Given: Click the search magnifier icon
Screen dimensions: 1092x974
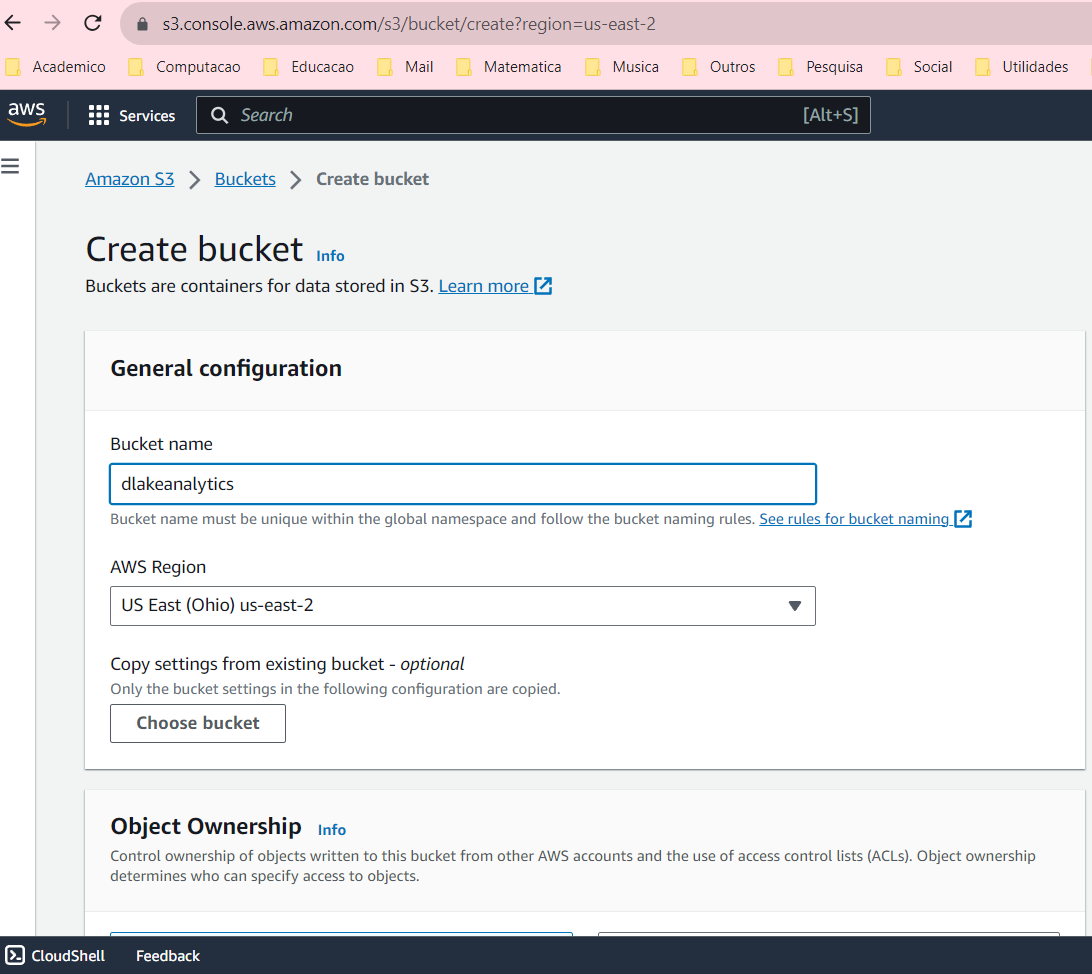Looking at the screenshot, I should pyautogui.click(x=220, y=115).
